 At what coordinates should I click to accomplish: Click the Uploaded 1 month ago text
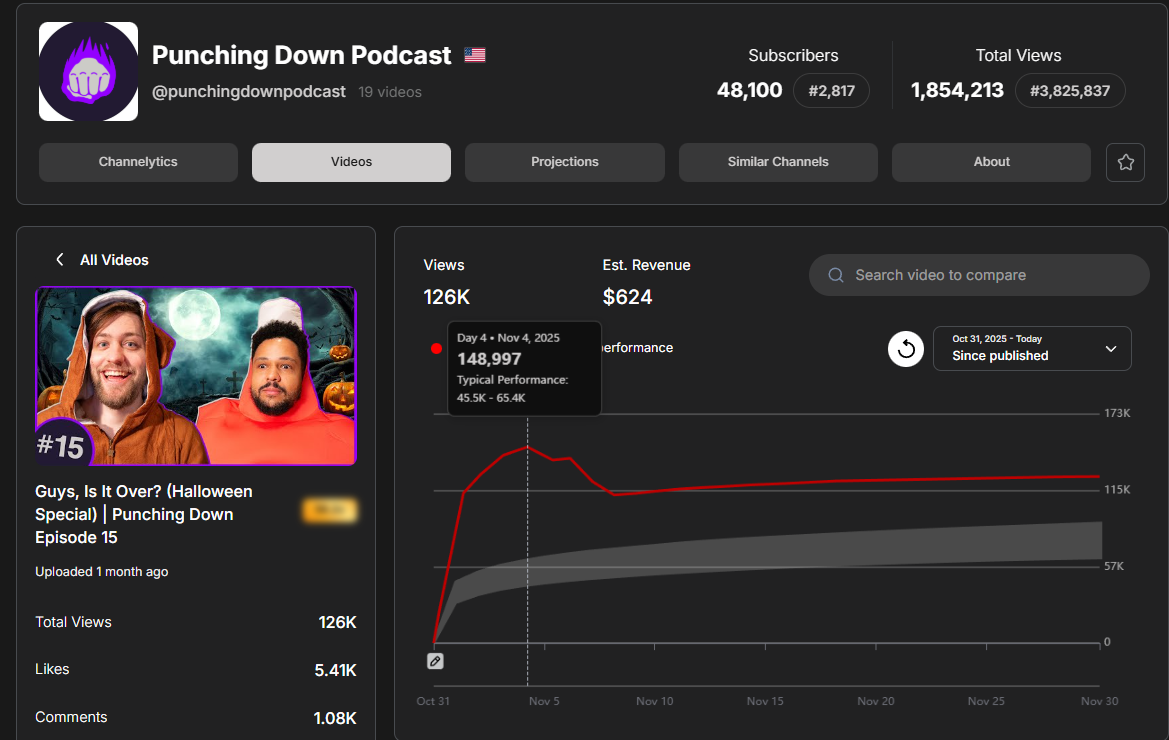101,572
